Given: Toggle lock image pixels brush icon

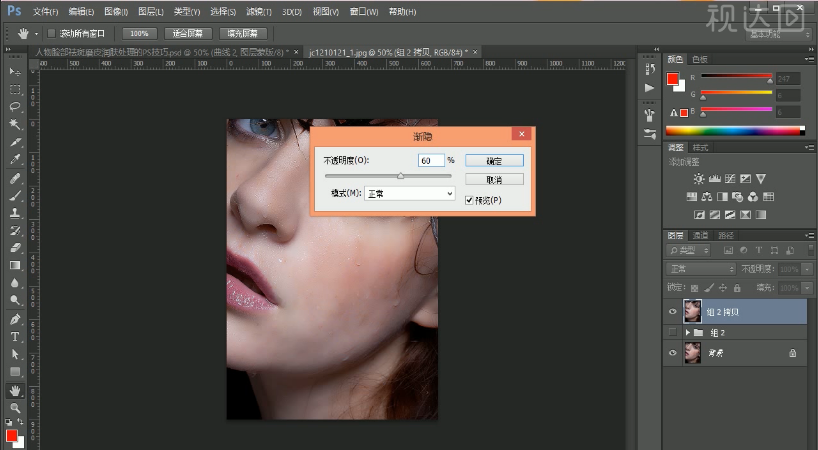Looking at the screenshot, I should tap(708, 288).
